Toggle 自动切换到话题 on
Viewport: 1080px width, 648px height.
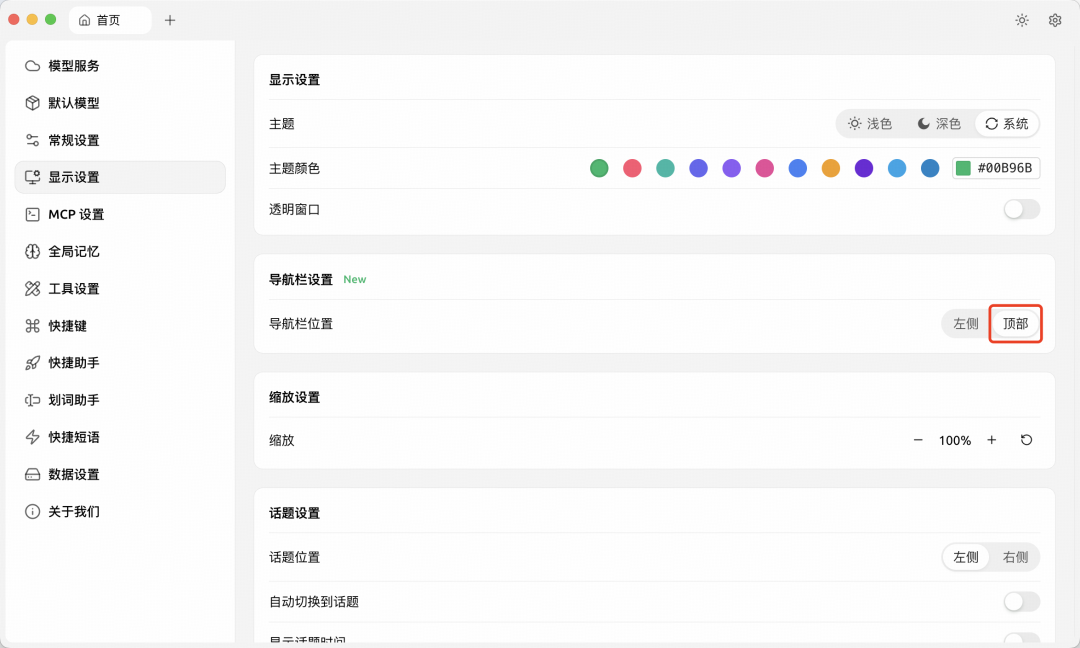(x=1021, y=601)
